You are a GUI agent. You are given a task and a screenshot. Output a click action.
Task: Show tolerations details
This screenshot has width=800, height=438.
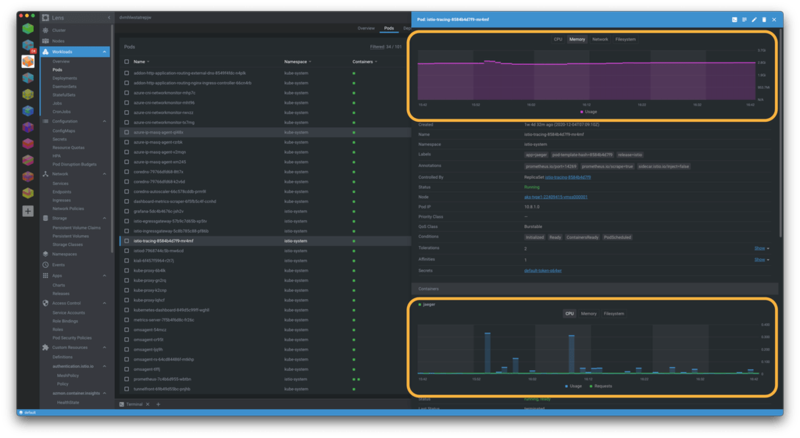[x=761, y=248]
